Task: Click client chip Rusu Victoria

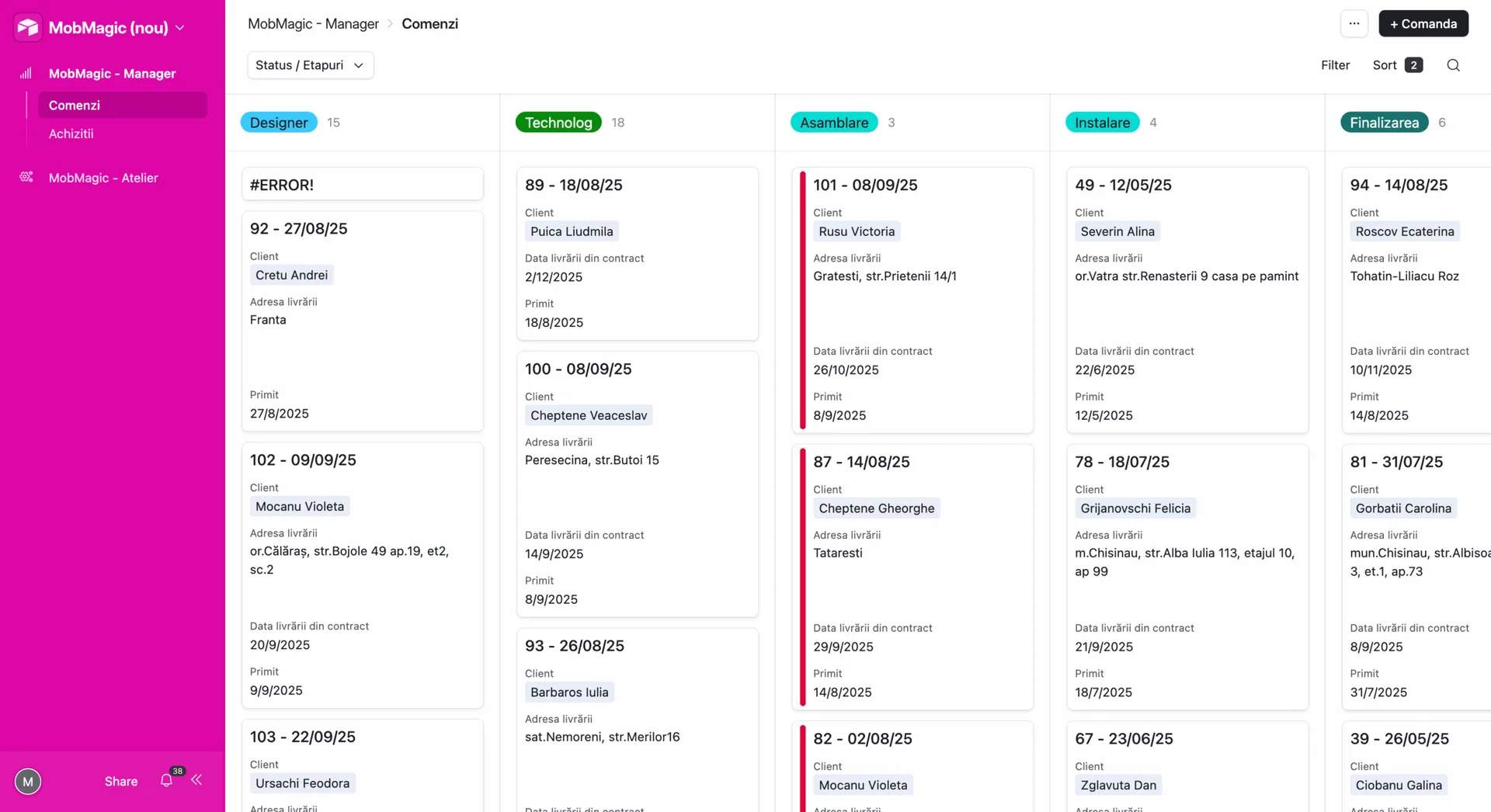Action: (857, 231)
